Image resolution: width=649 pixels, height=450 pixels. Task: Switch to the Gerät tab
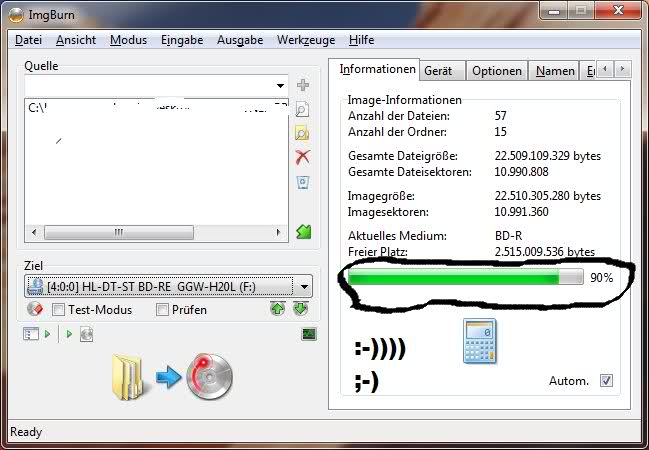coord(442,71)
